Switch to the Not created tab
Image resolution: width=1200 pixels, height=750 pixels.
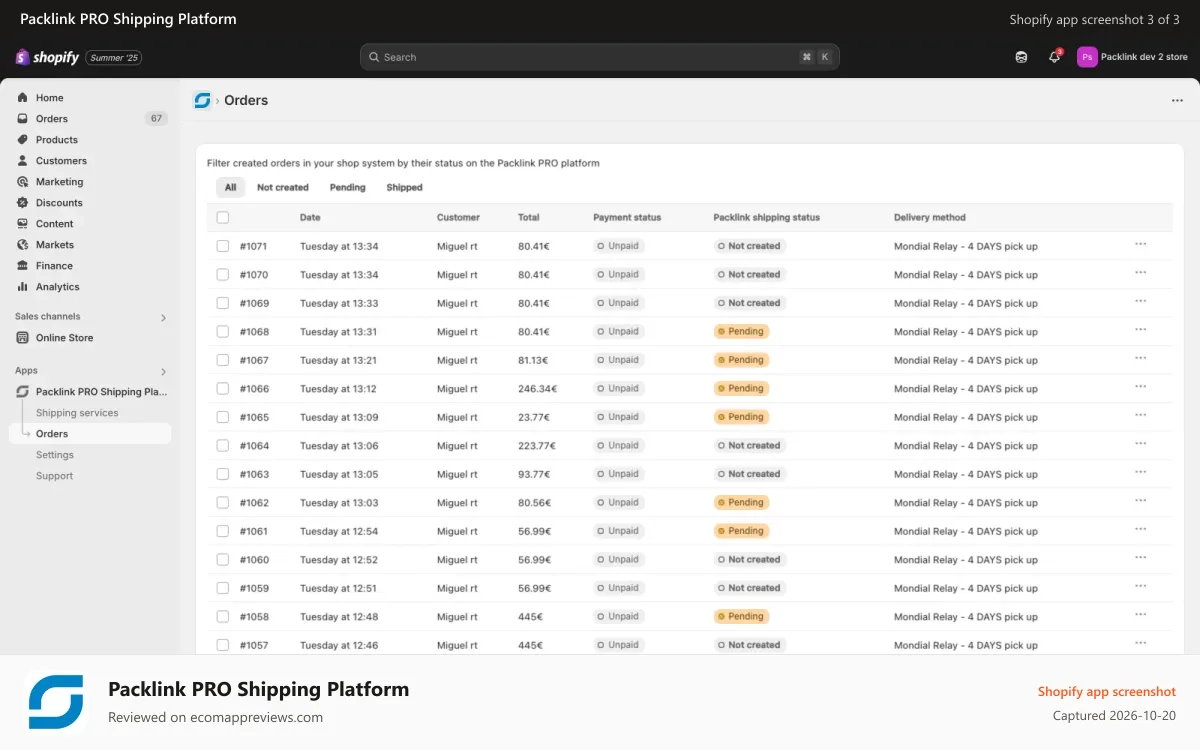click(283, 187)
